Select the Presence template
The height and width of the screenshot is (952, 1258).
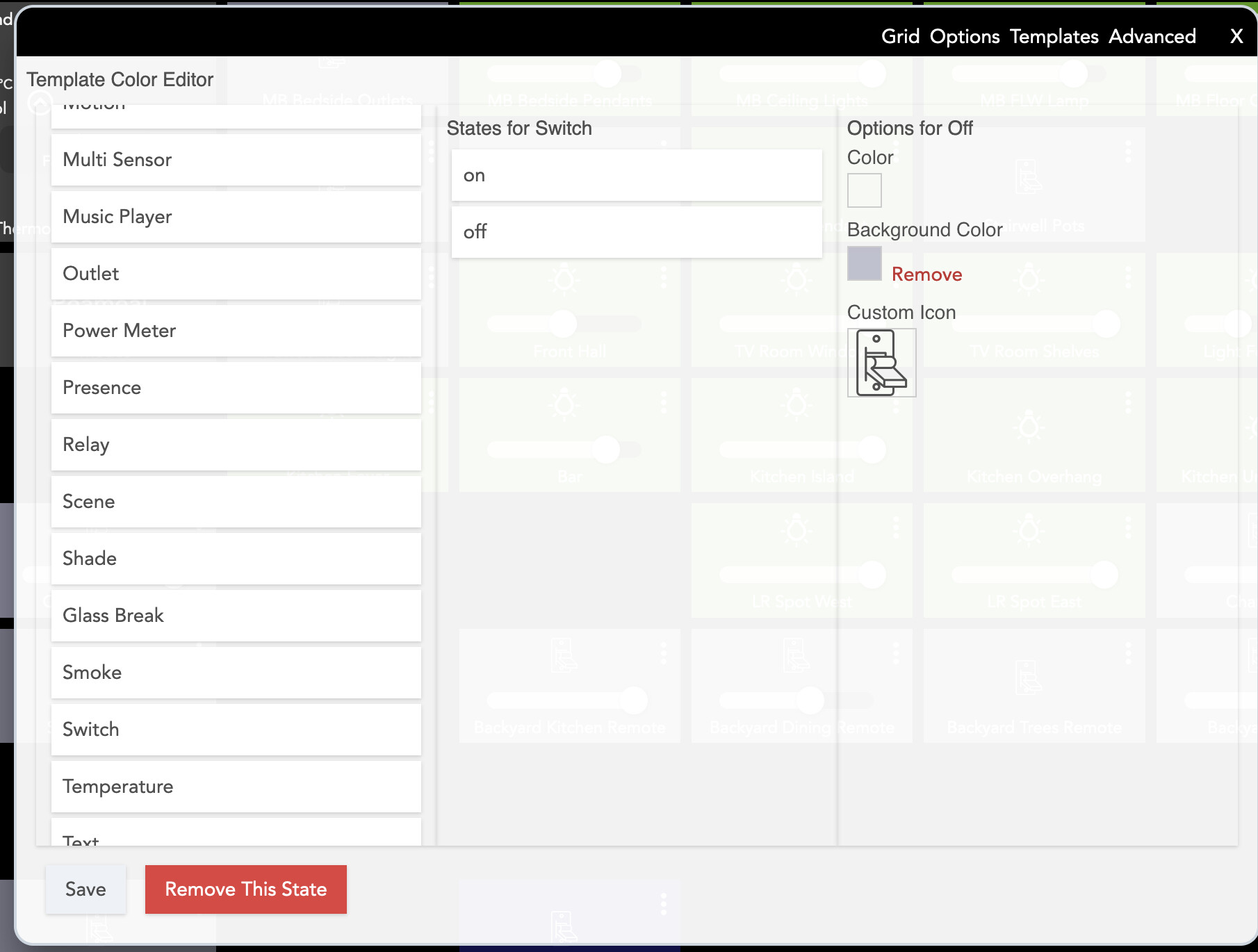pos(236,388)
